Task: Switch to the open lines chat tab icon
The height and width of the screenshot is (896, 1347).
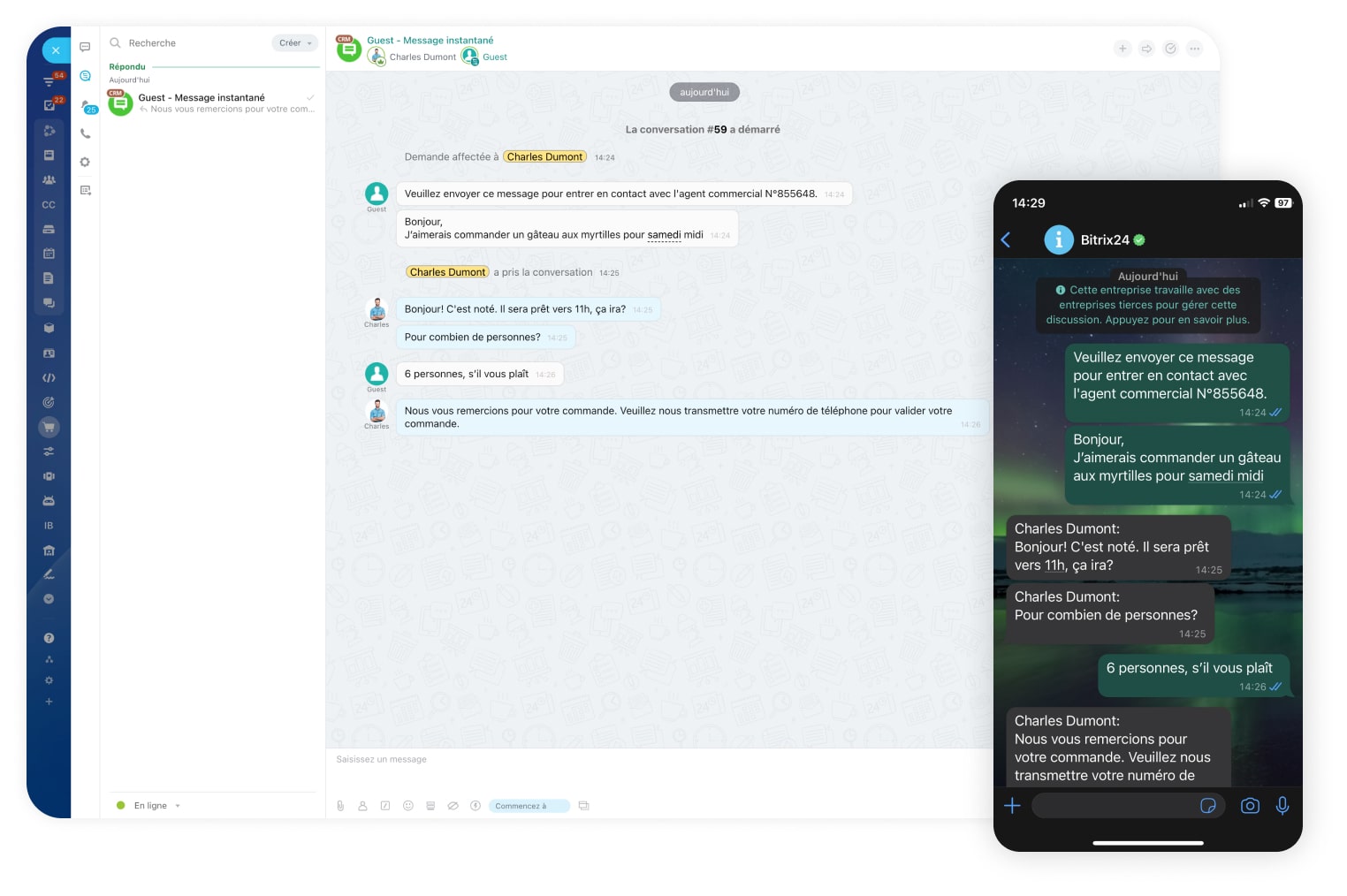Action: (85, 76)
